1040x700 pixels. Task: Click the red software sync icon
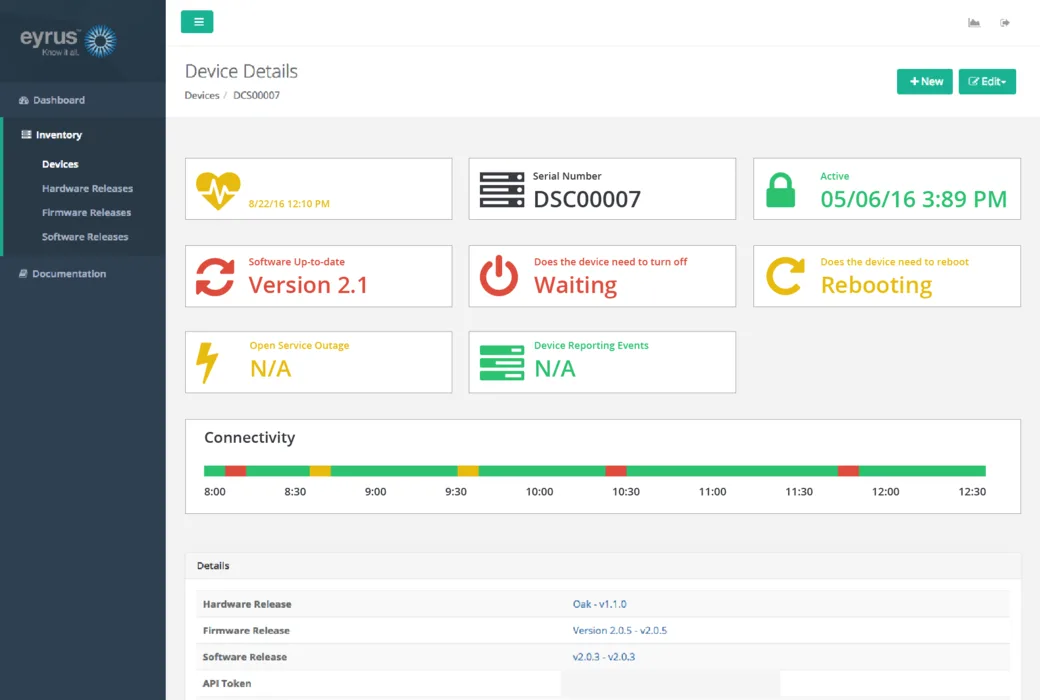click(215, 277)
